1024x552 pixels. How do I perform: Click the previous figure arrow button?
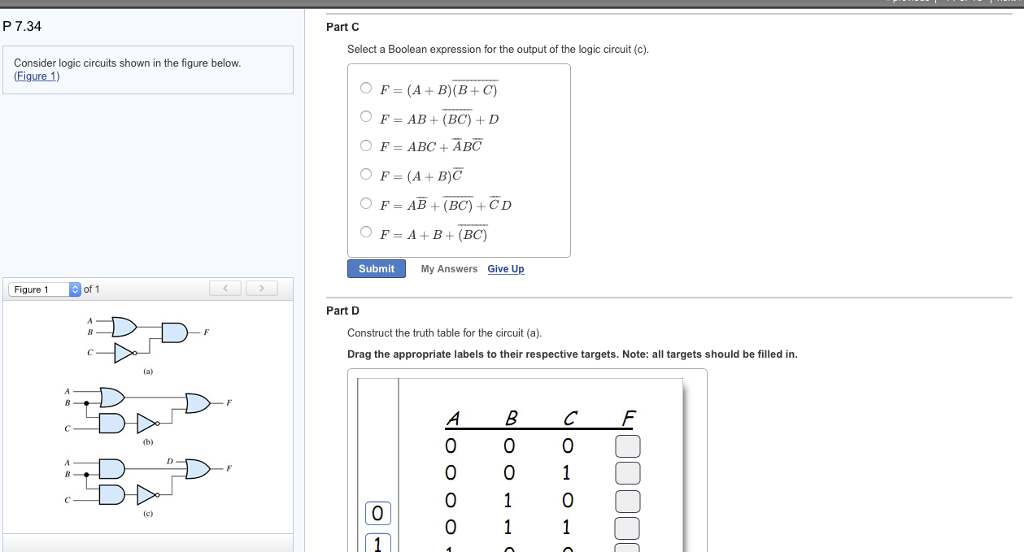225,288
